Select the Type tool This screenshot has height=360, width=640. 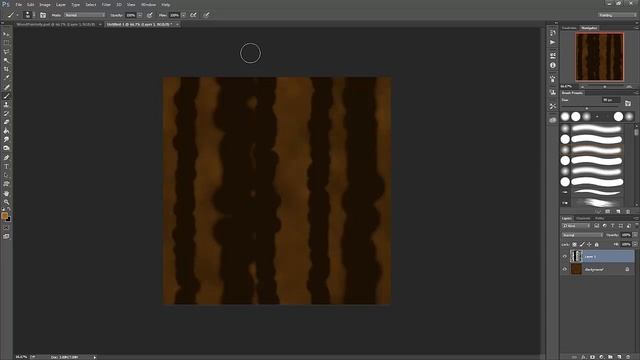pos(6,167)
